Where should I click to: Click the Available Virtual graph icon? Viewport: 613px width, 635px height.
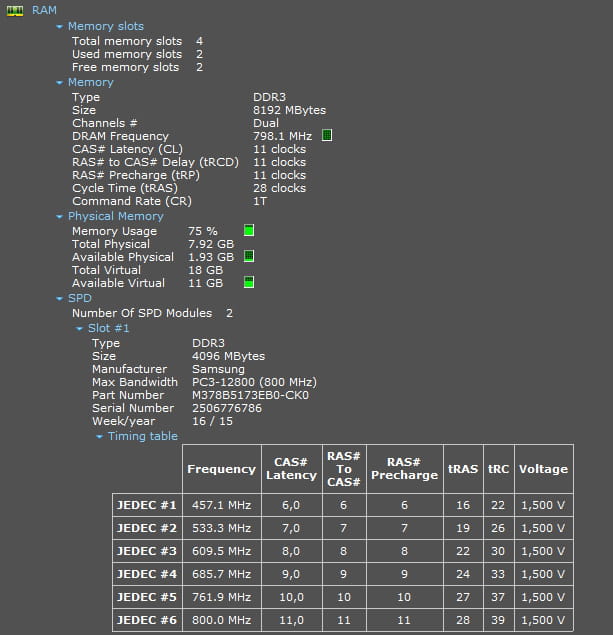point(249,282)
